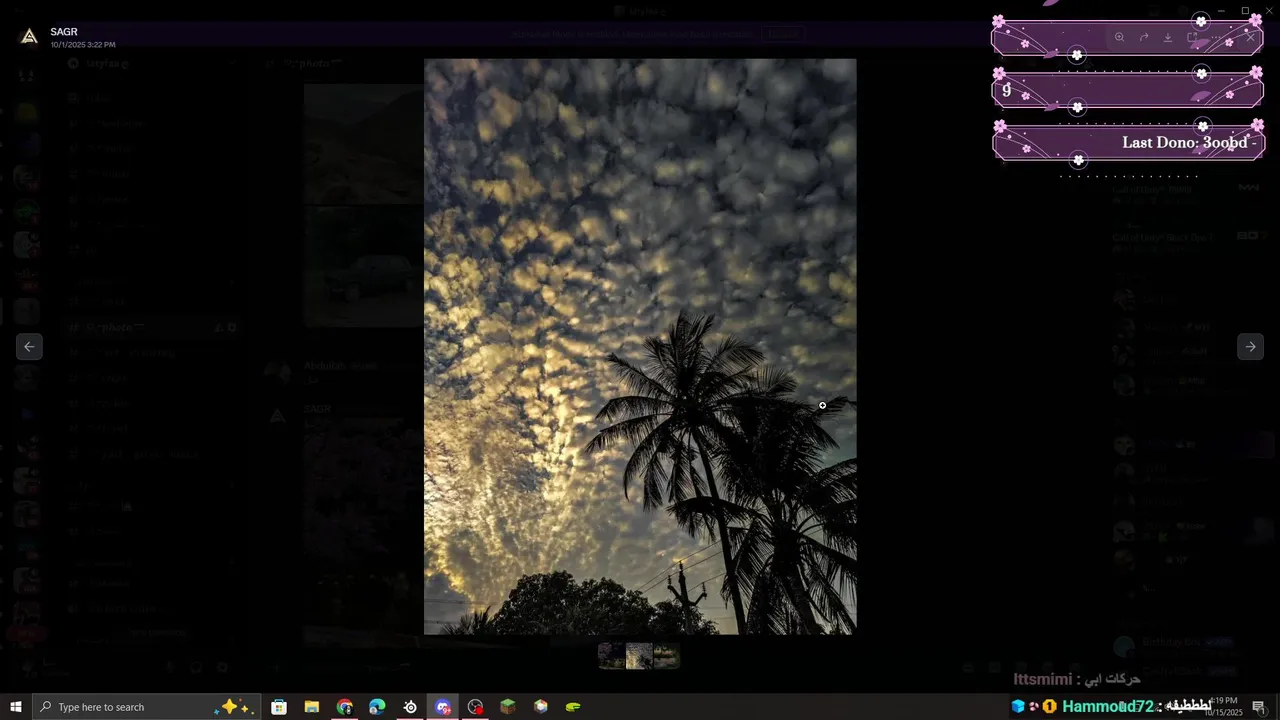Open the Windows notification center icon
This screenshot has height=720, width=1280.
click(x=1258, y=707)
